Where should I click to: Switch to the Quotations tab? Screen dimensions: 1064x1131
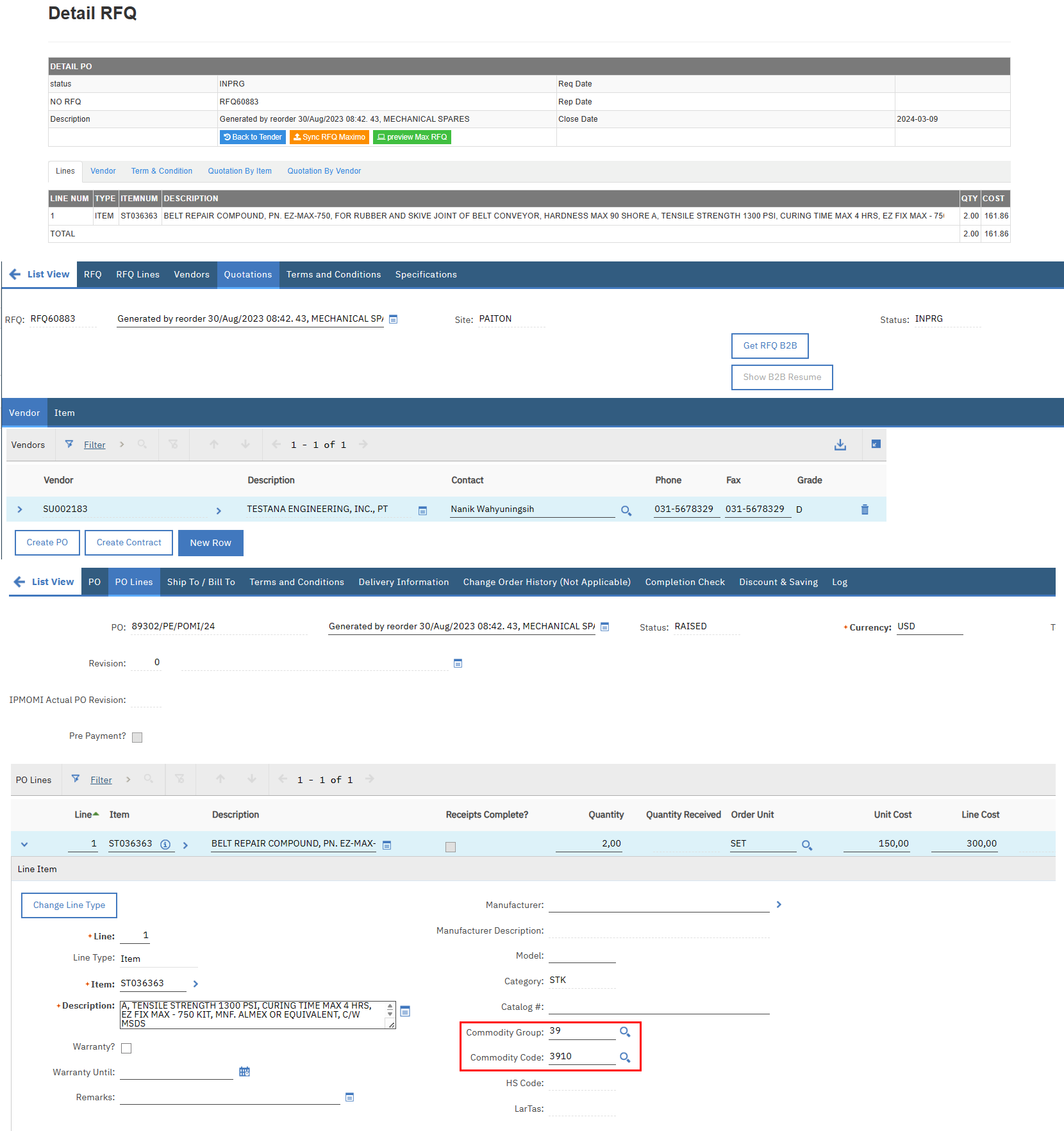pos(248,274)
